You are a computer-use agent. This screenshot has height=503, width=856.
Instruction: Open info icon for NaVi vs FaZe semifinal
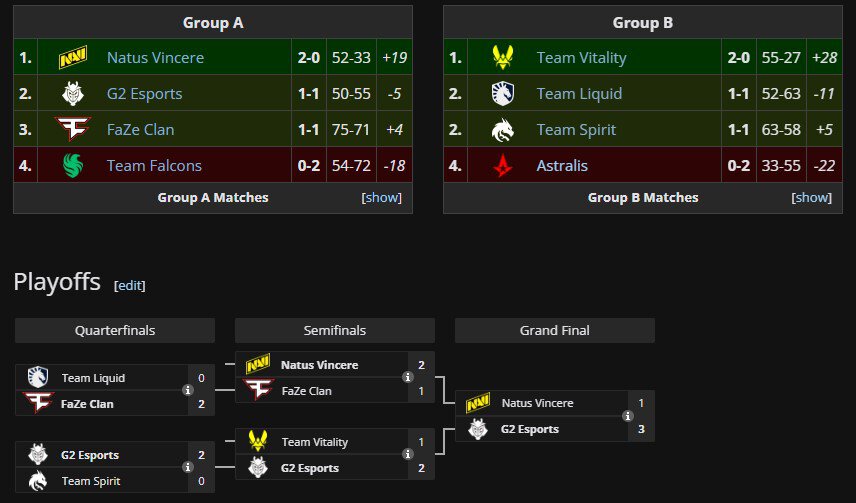407,377
